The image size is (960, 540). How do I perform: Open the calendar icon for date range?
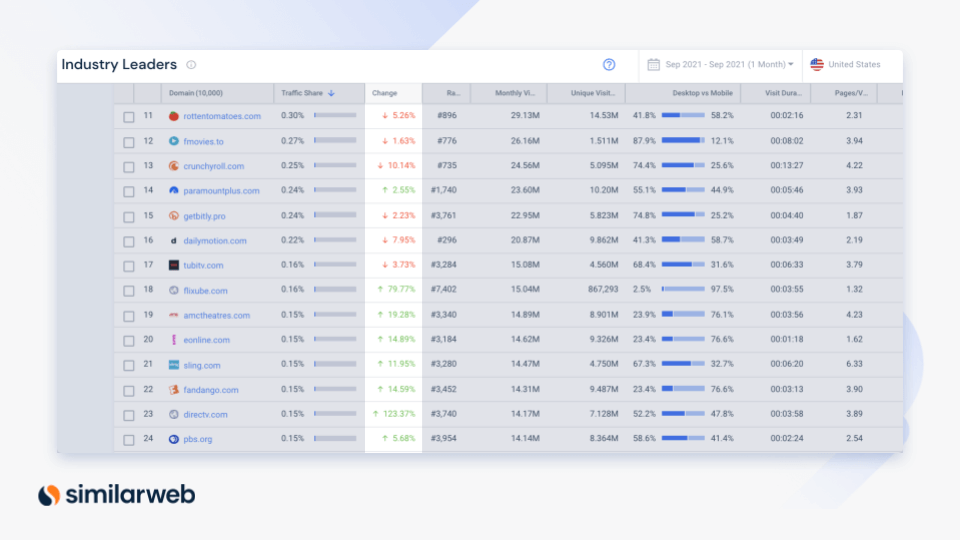[x=653, y=64]
